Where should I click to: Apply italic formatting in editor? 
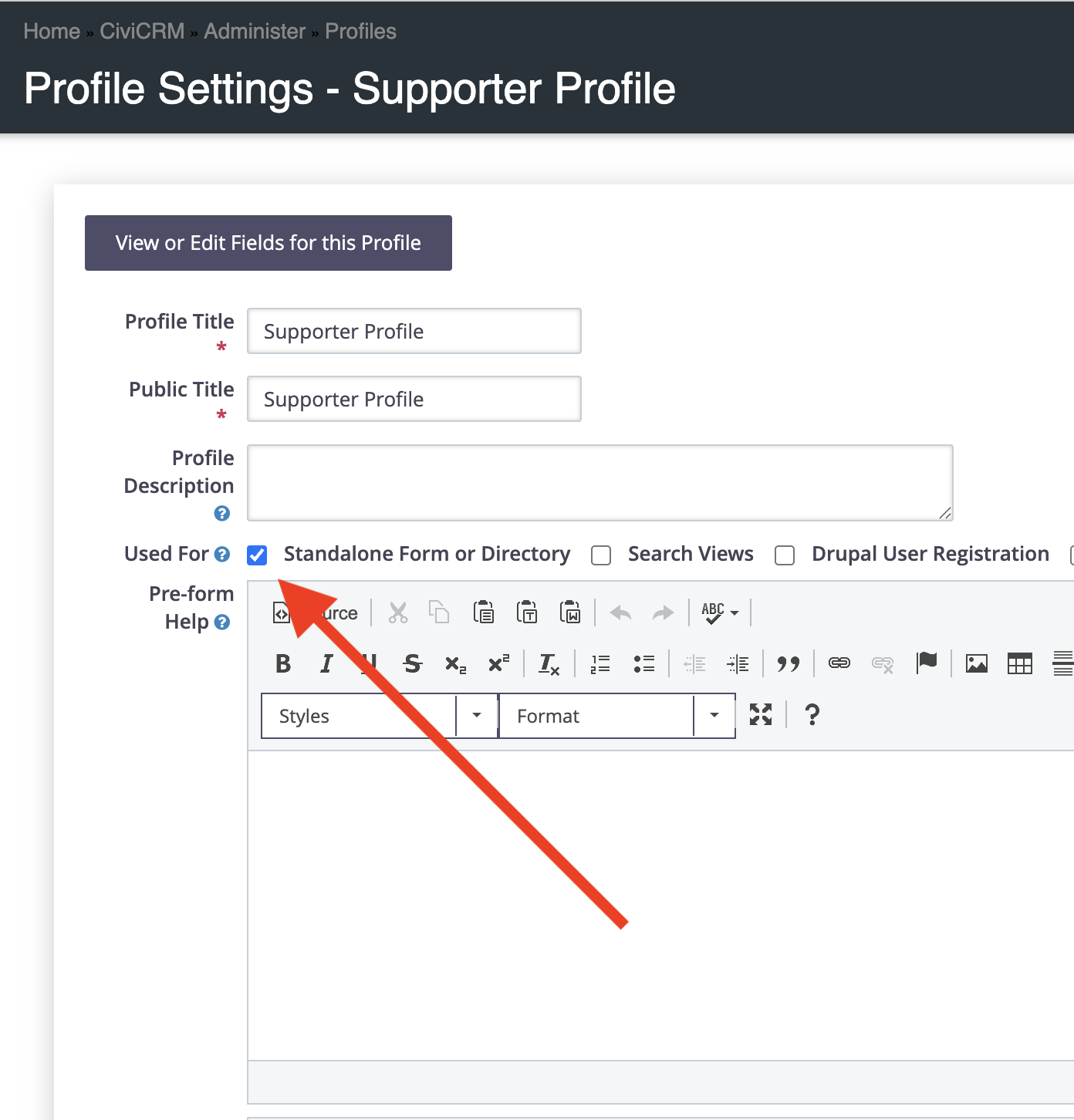click(326, 663)
